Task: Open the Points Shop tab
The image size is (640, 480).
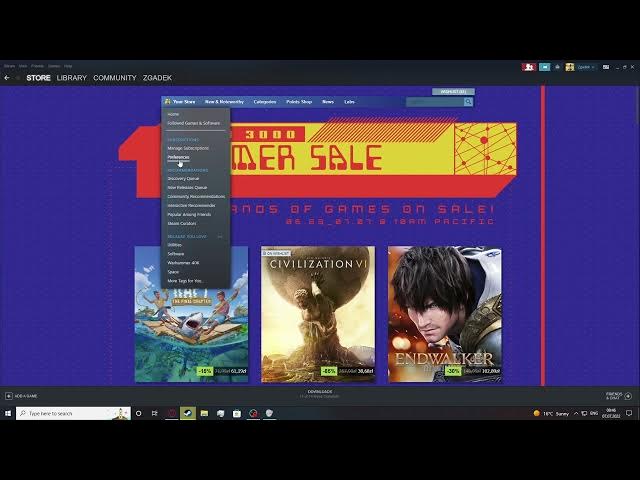Action: click(299, 102)
